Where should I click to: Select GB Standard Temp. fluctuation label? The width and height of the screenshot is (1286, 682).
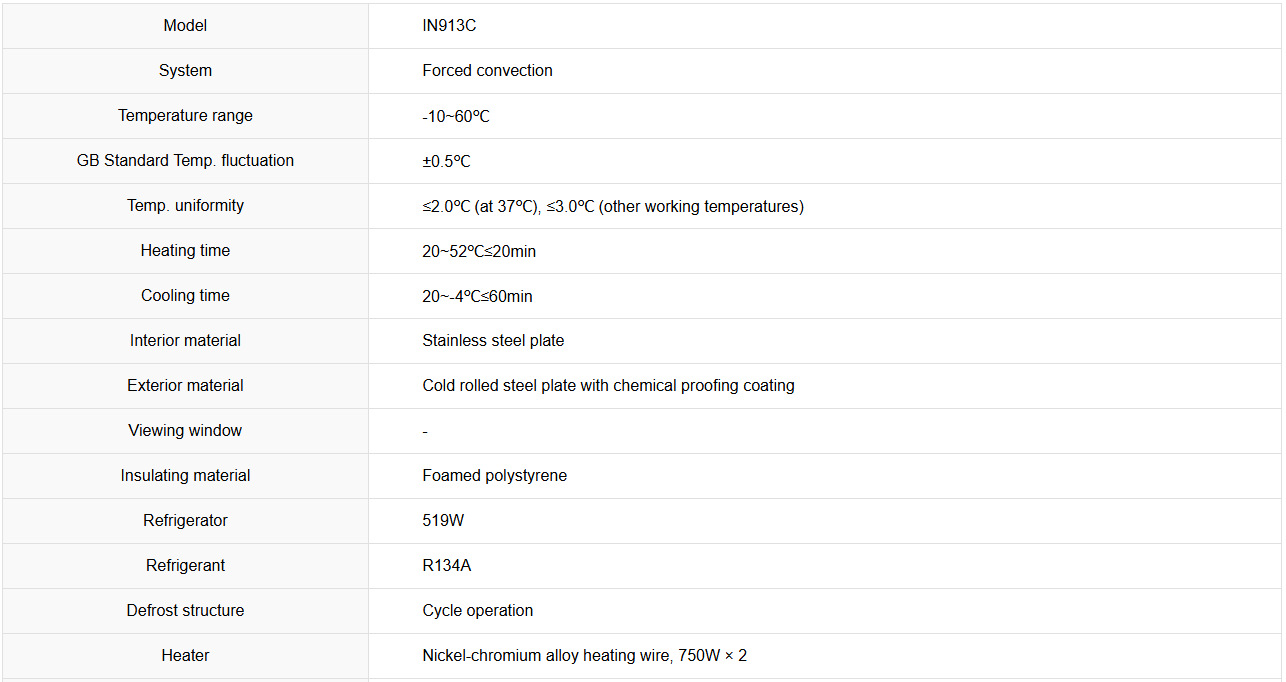[185, 161]
